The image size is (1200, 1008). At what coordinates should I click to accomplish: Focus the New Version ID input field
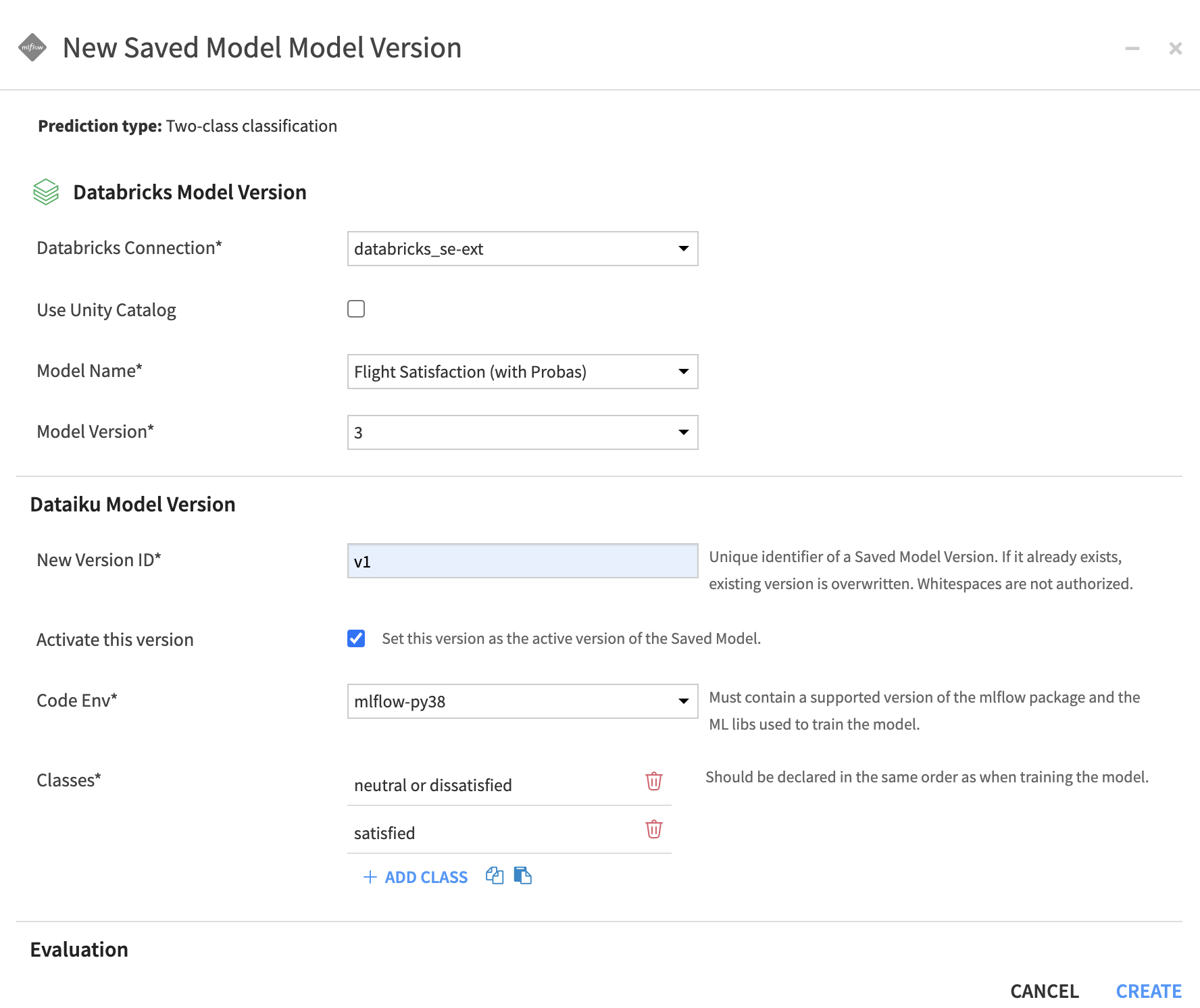tap(522, 561)
